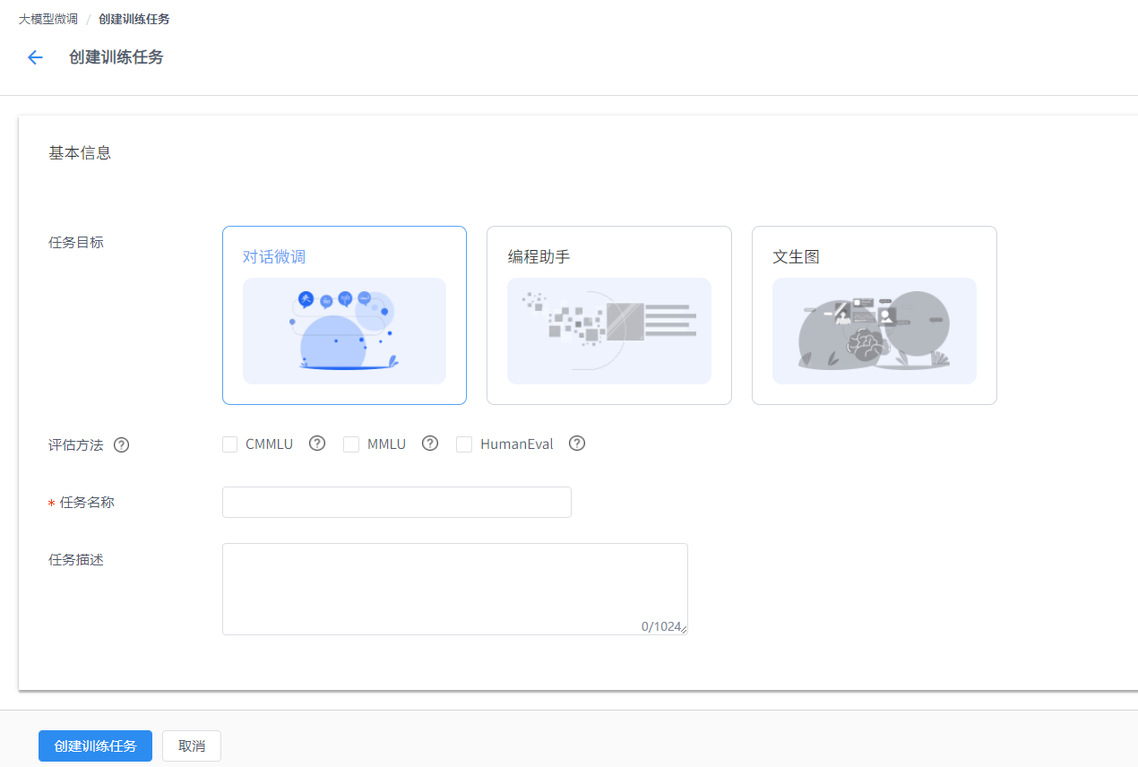Screen dimensions: 1138x767
Task: Click the 文生图 illustration image
Action: pos(874,331)
